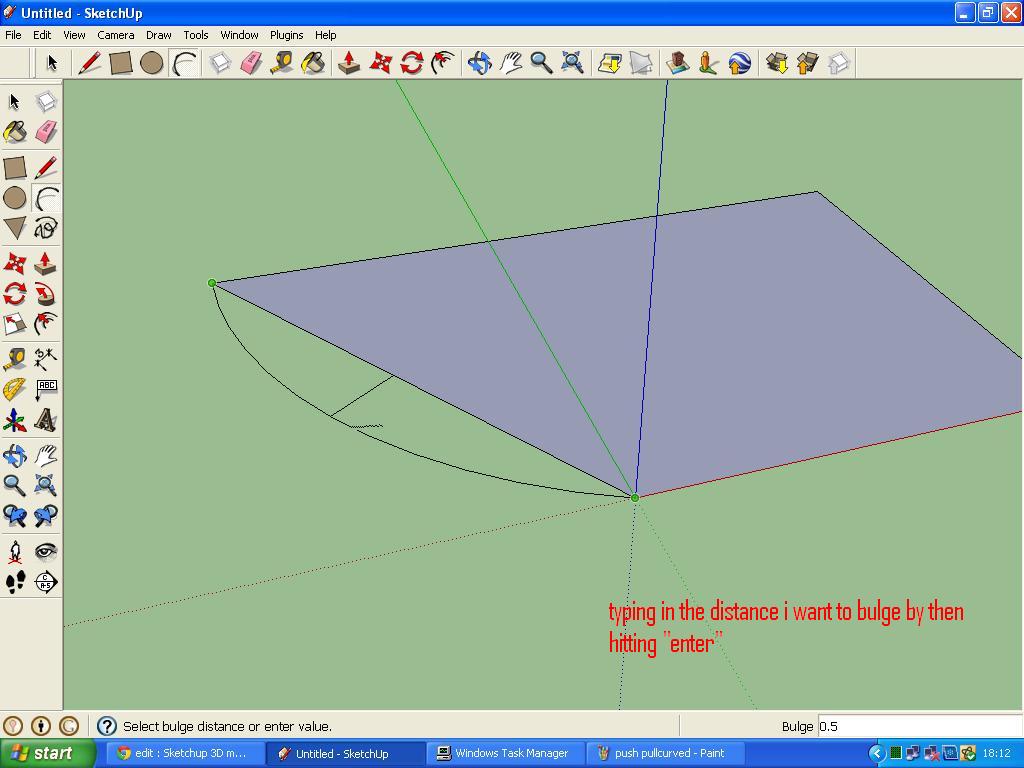Viewport: 1024px width, 768px height.
Task: Pick the Move tool in left toolset
Action: [x=15, y=263]
